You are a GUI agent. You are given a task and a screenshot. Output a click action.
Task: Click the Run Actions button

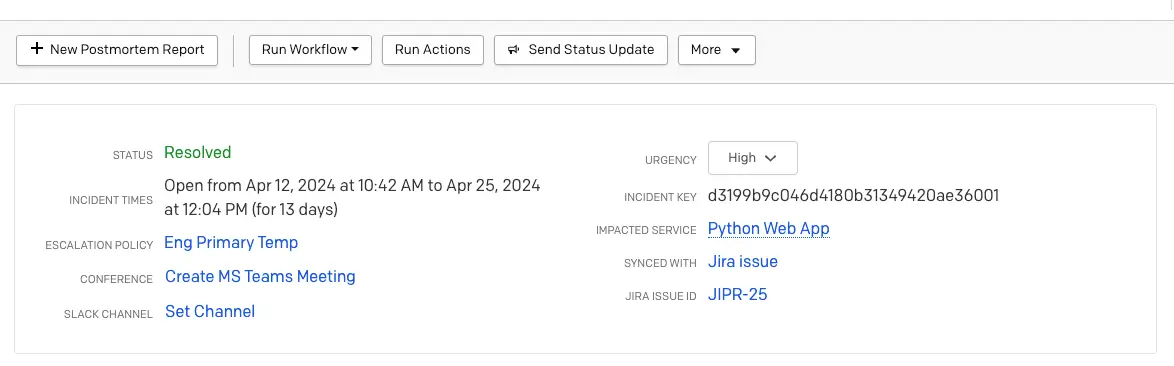click(433, 50)
